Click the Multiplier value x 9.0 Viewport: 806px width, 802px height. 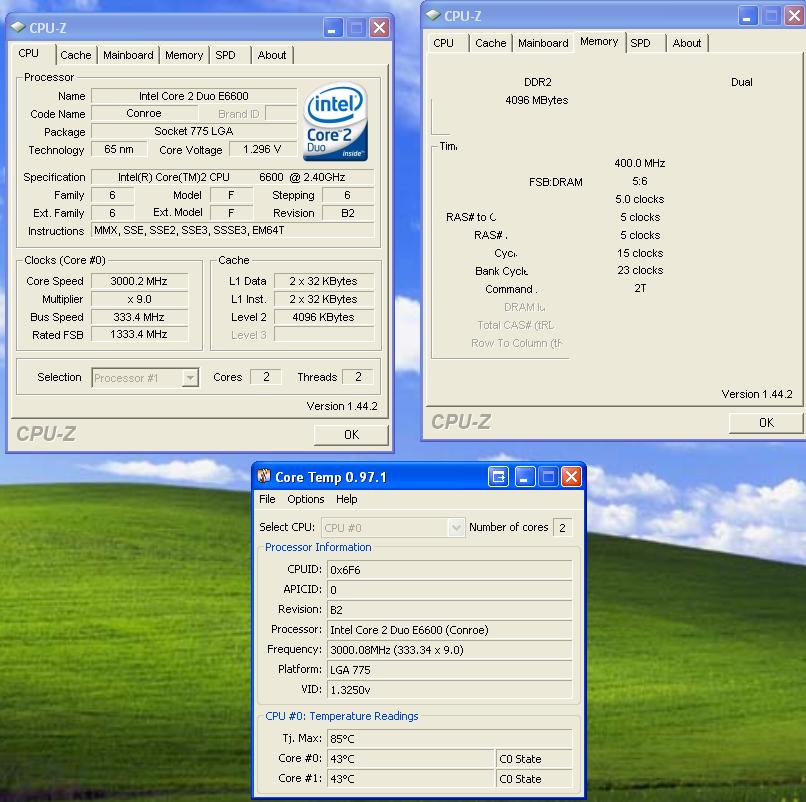click(x=139, y=299)
